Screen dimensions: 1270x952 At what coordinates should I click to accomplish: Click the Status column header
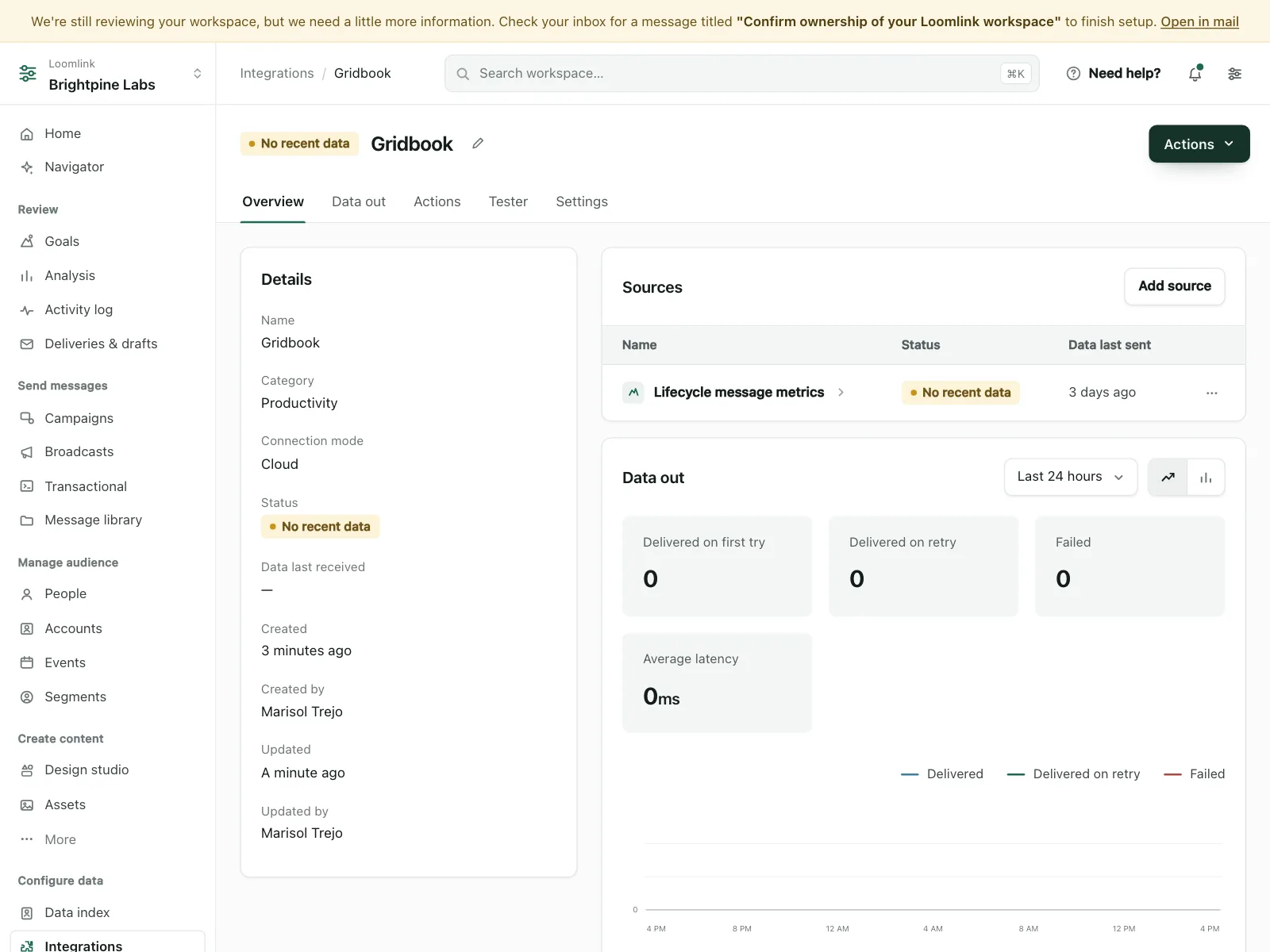[x=921, y=345]
